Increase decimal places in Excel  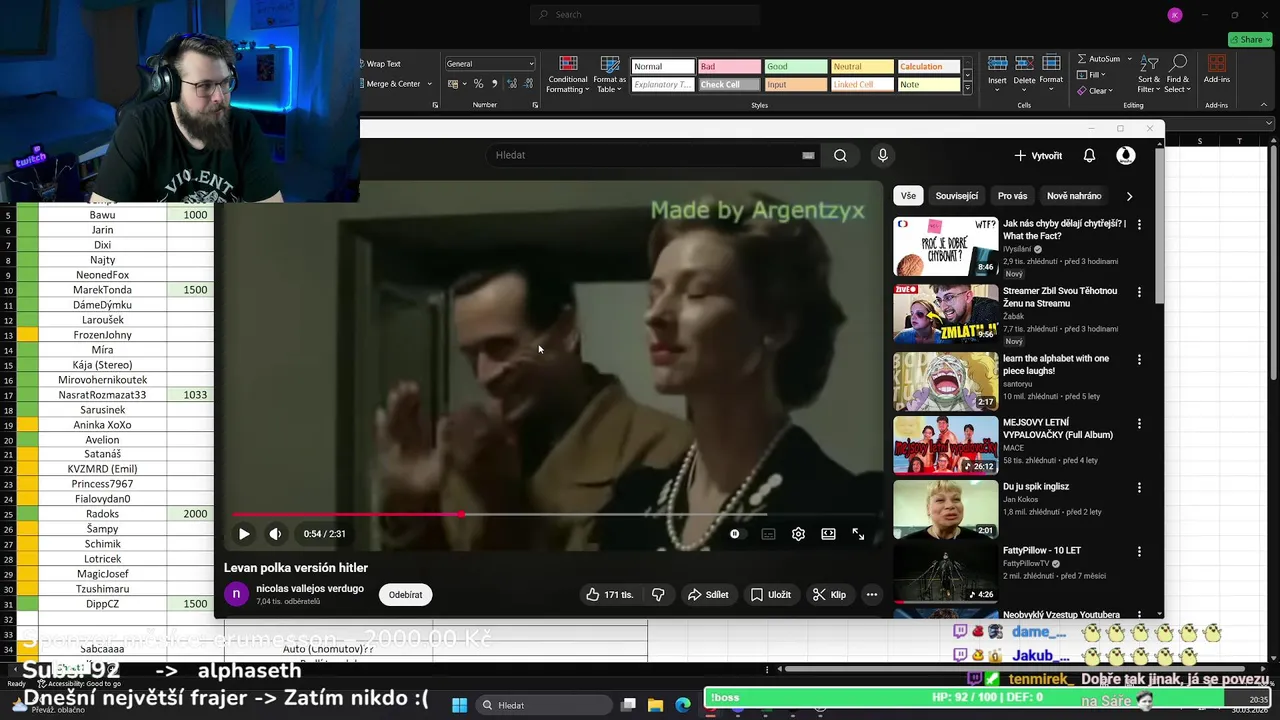[x=512, y=84]
